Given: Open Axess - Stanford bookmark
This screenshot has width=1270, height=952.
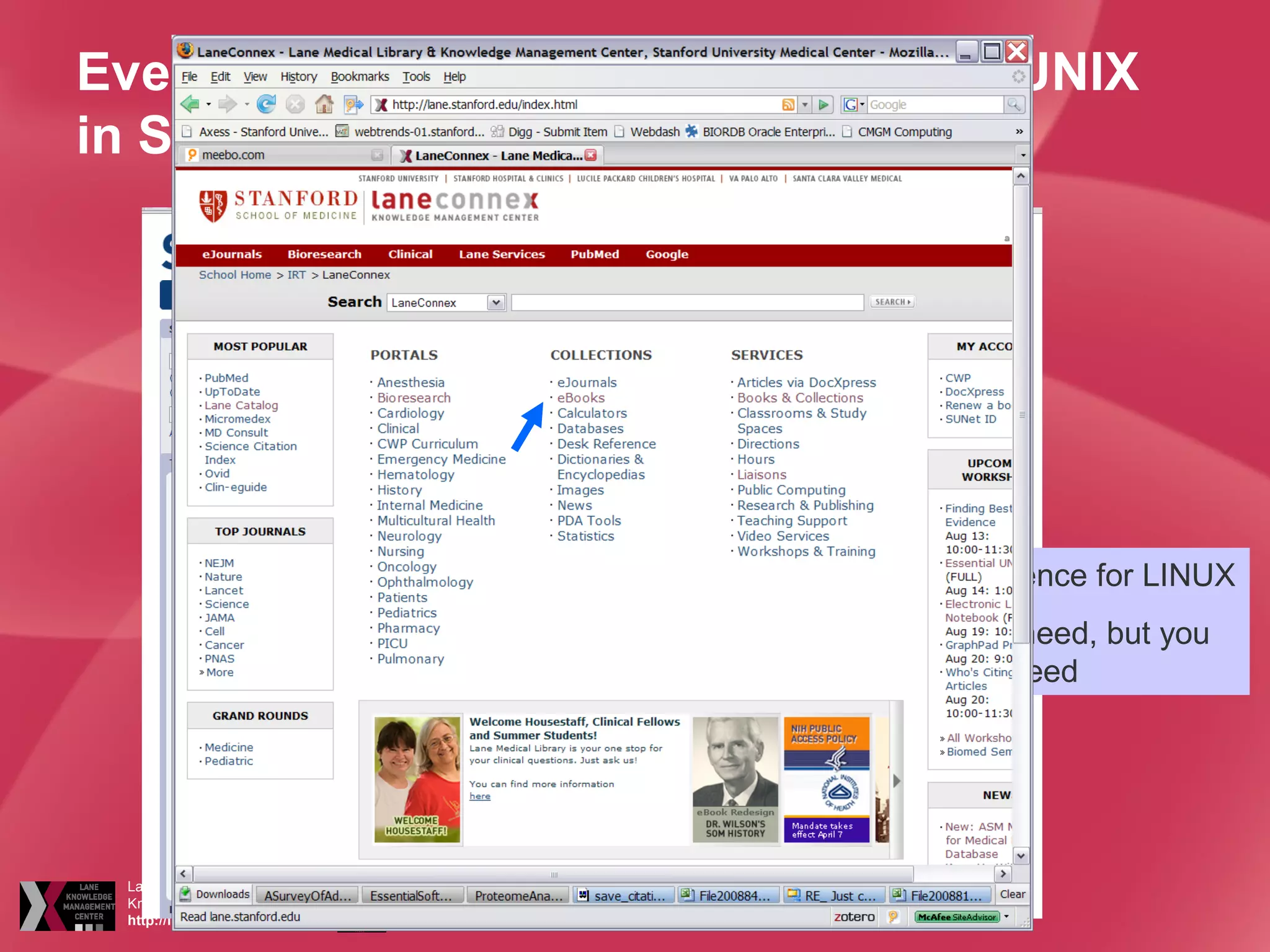Looking at the screenshot, I should [x=255, y=132].
